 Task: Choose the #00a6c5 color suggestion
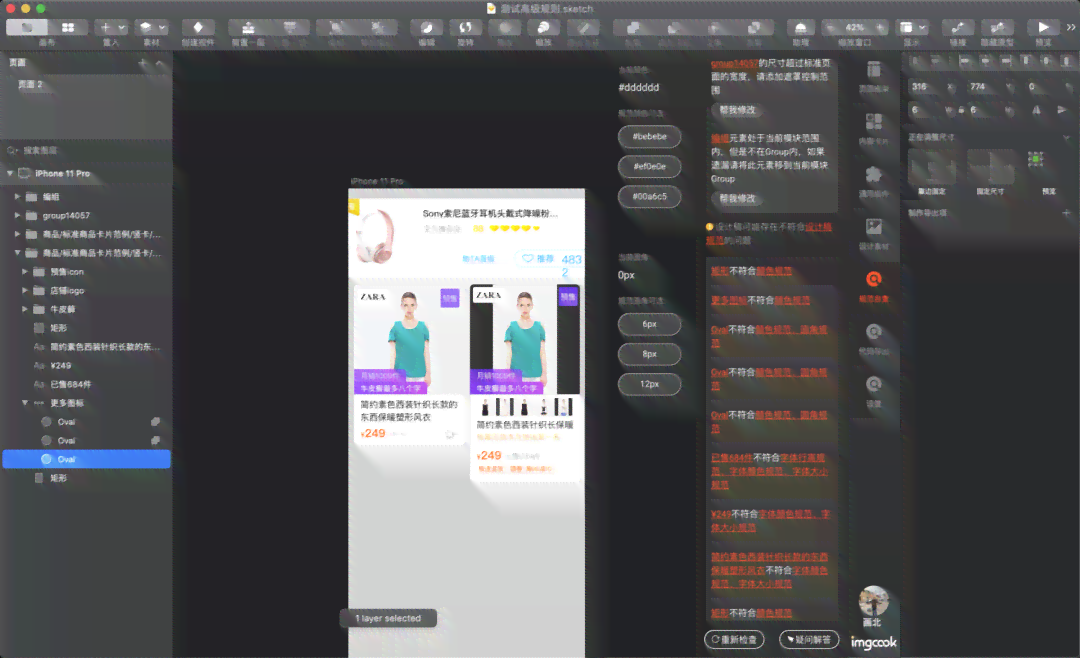pos(650,196)
